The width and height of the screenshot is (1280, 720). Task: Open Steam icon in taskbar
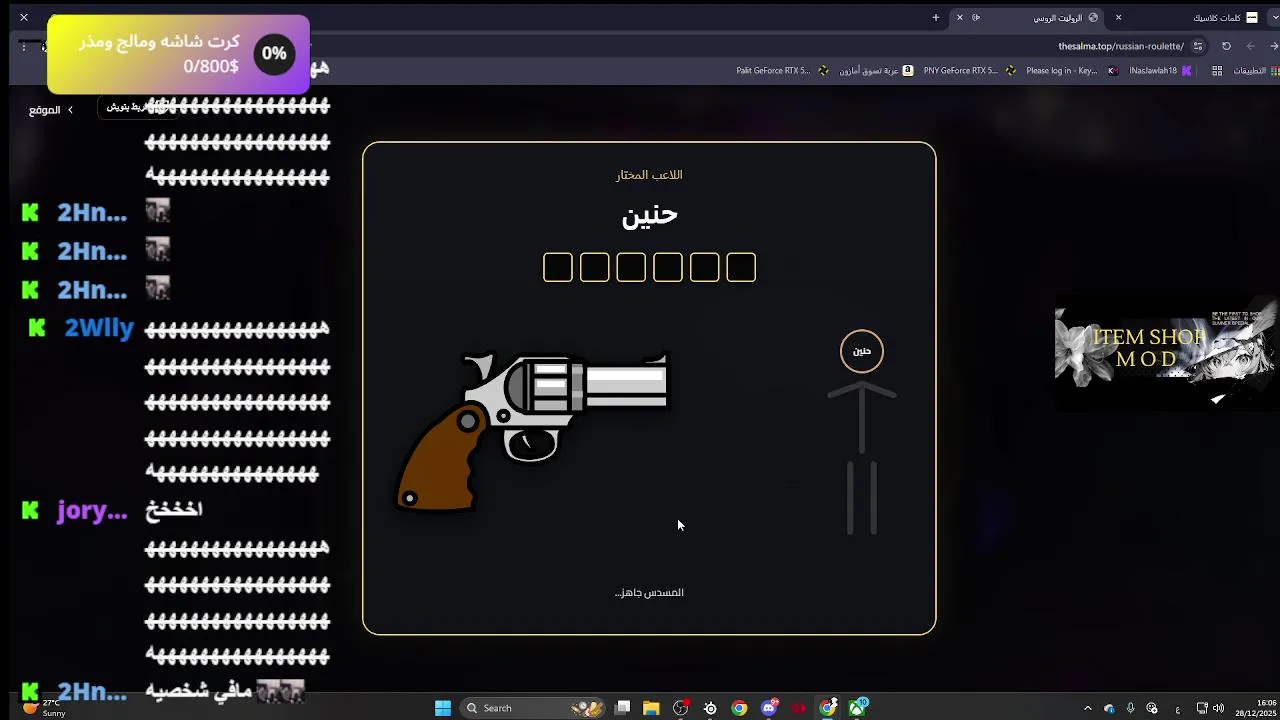point(710,708)
